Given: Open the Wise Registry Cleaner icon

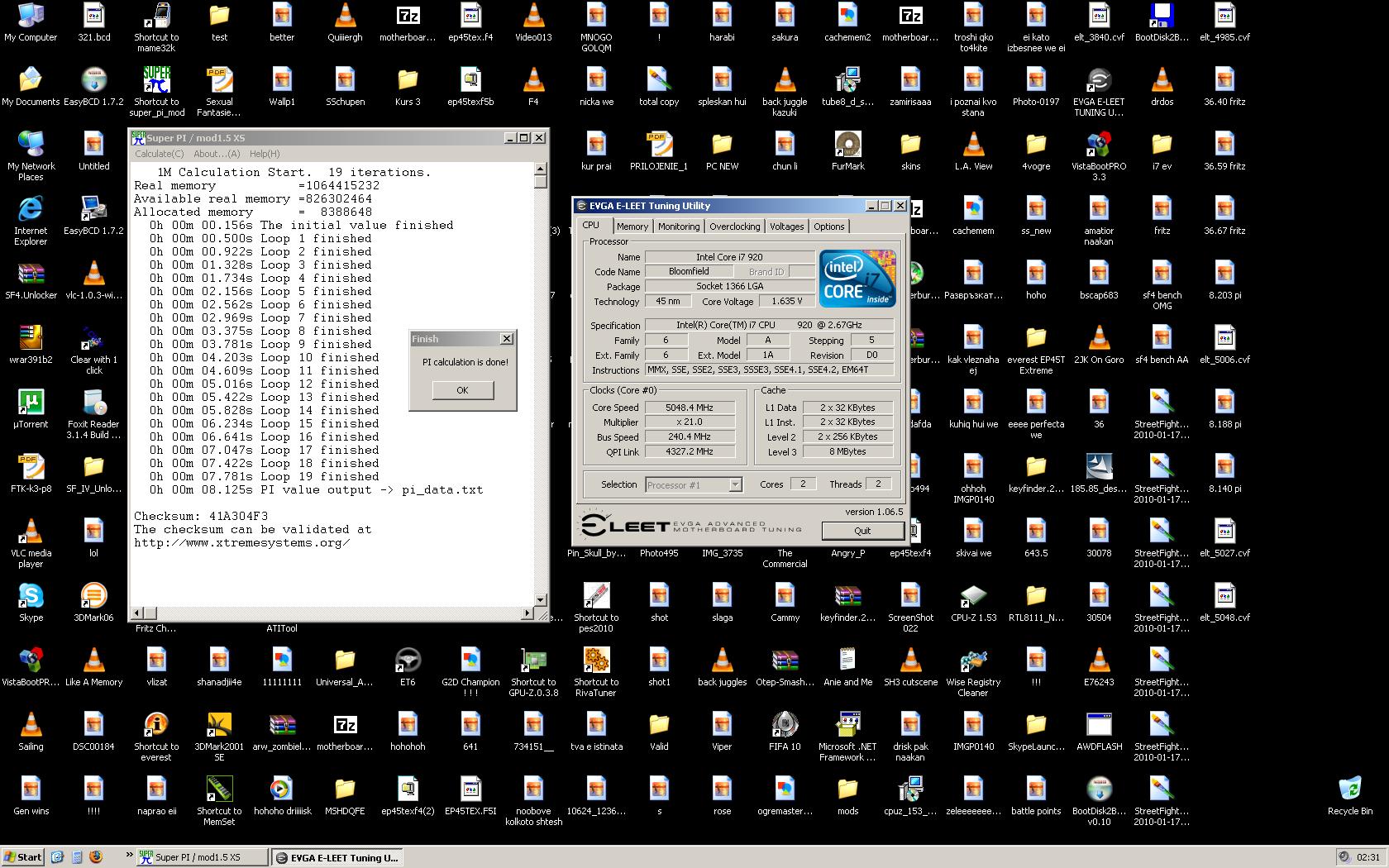Looking at the screenshot, I should pyautogui.click(x=973, y=671).
